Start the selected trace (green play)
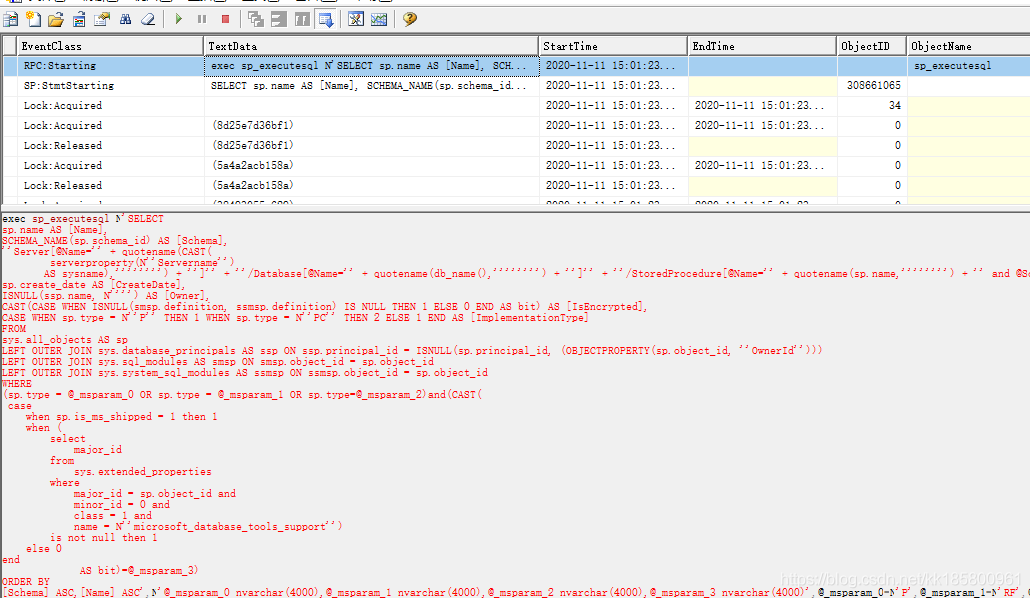The height and width of the screenshot is (598, 1030). (179, 19)
